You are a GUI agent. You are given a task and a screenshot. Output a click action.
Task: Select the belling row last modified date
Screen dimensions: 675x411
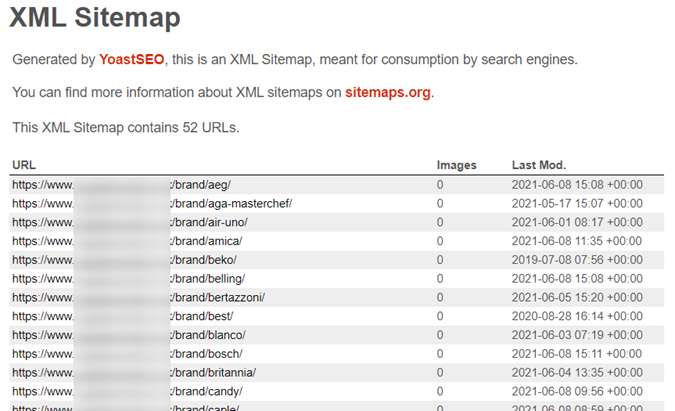click(x=577, y=279)
